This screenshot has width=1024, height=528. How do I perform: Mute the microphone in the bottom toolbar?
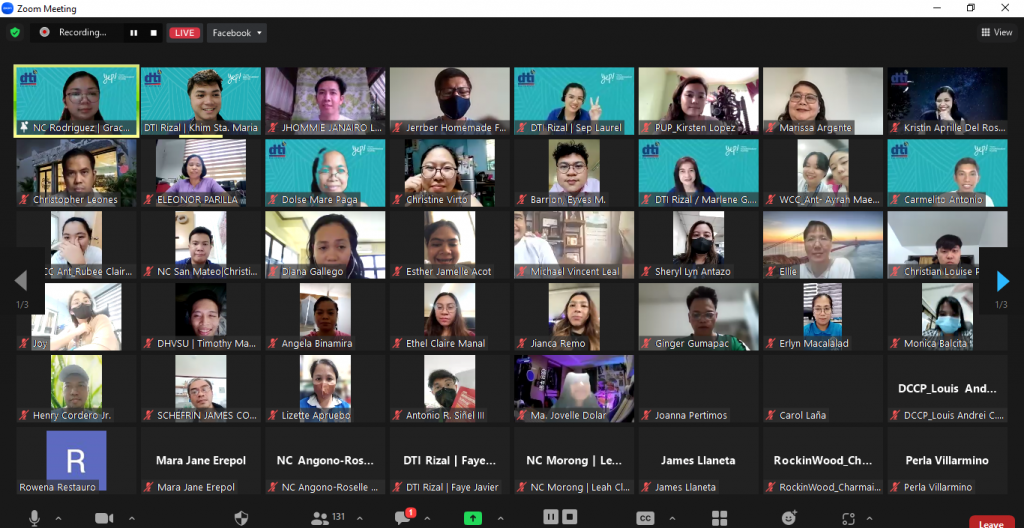click(x=35, y=518)
